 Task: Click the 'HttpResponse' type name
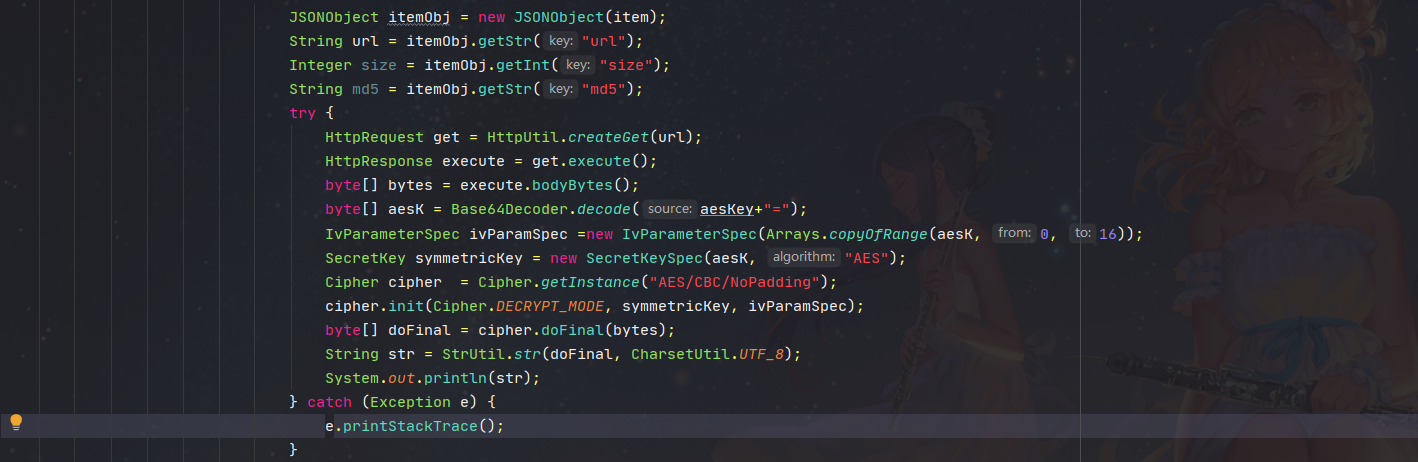pos(379,161)
